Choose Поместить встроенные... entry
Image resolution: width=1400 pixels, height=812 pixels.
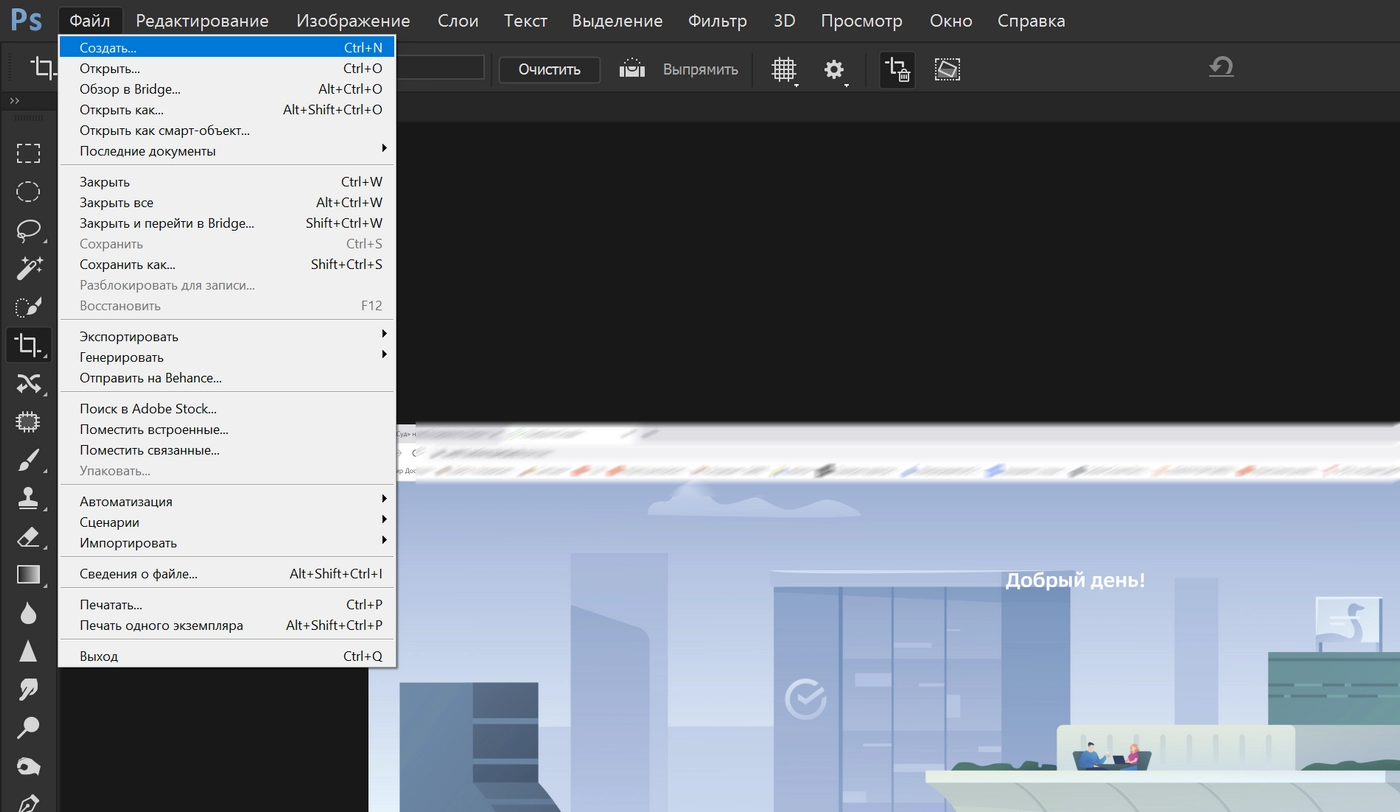227,429
